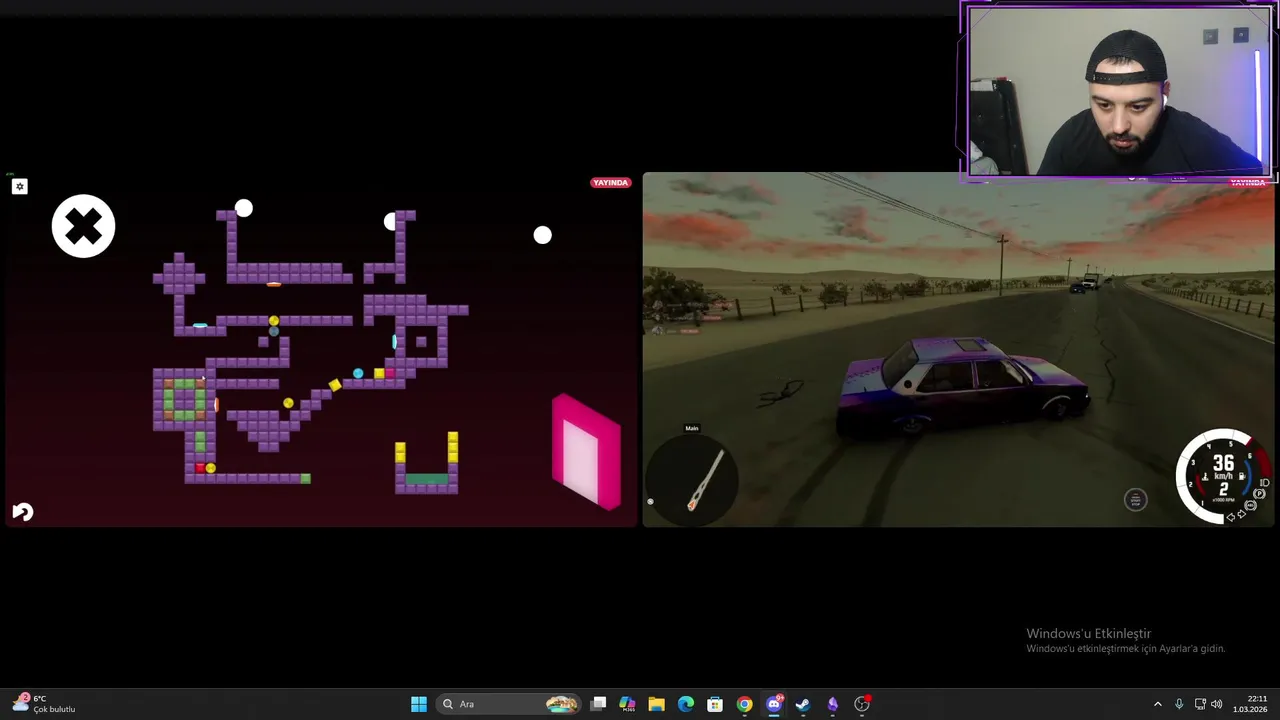The height and width of the screenshot is (720, 1280).
Task: Click the 'Main' label above minimap
Action: 691,428
